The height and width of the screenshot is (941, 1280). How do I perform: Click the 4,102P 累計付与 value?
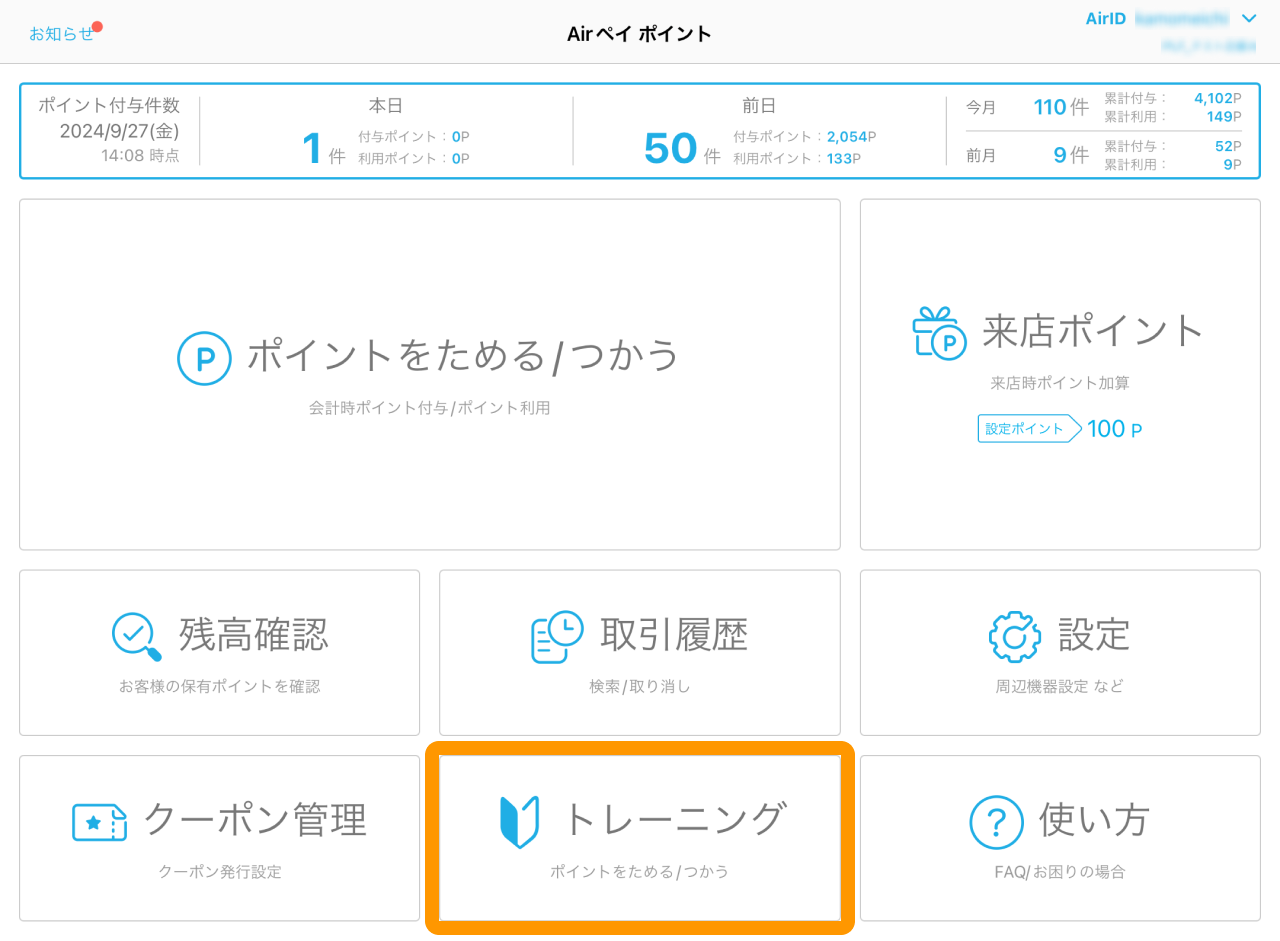(1218, 98)
